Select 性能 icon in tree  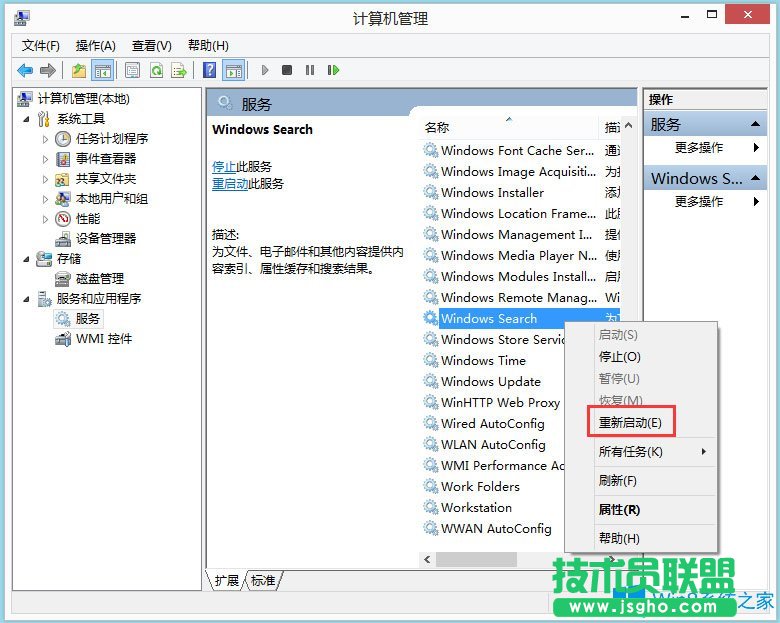point(63,219)
